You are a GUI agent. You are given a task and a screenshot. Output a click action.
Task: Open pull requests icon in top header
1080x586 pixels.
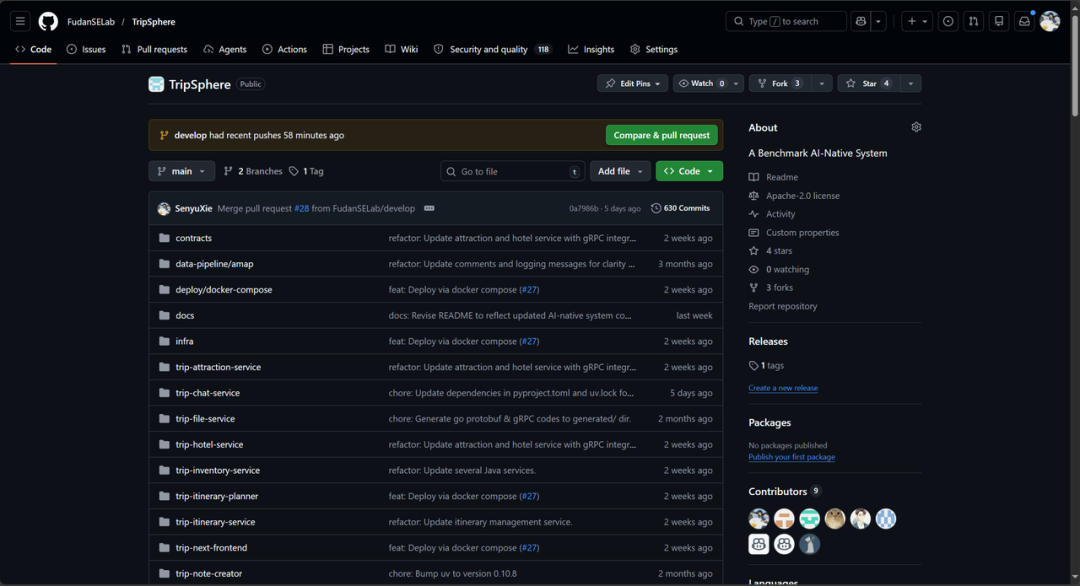[x=973, y=21]
